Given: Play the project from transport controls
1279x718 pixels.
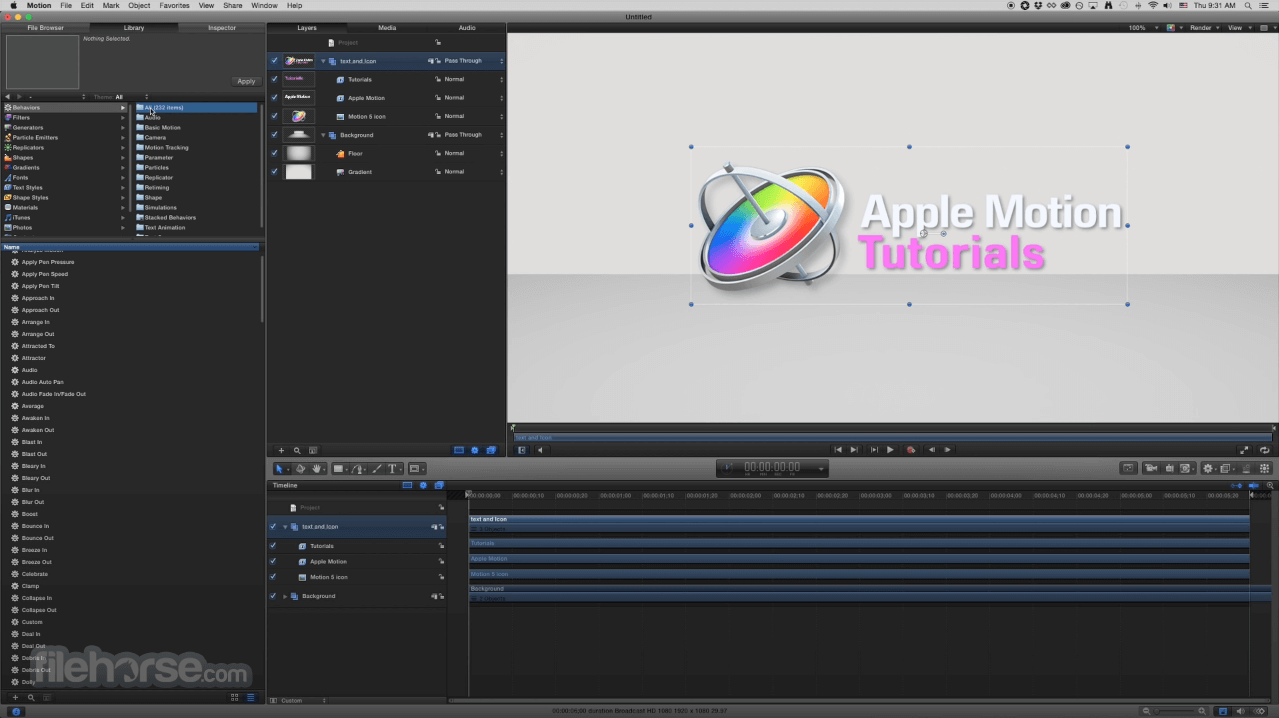Looking at the screenshot, I should pos(890,450).
